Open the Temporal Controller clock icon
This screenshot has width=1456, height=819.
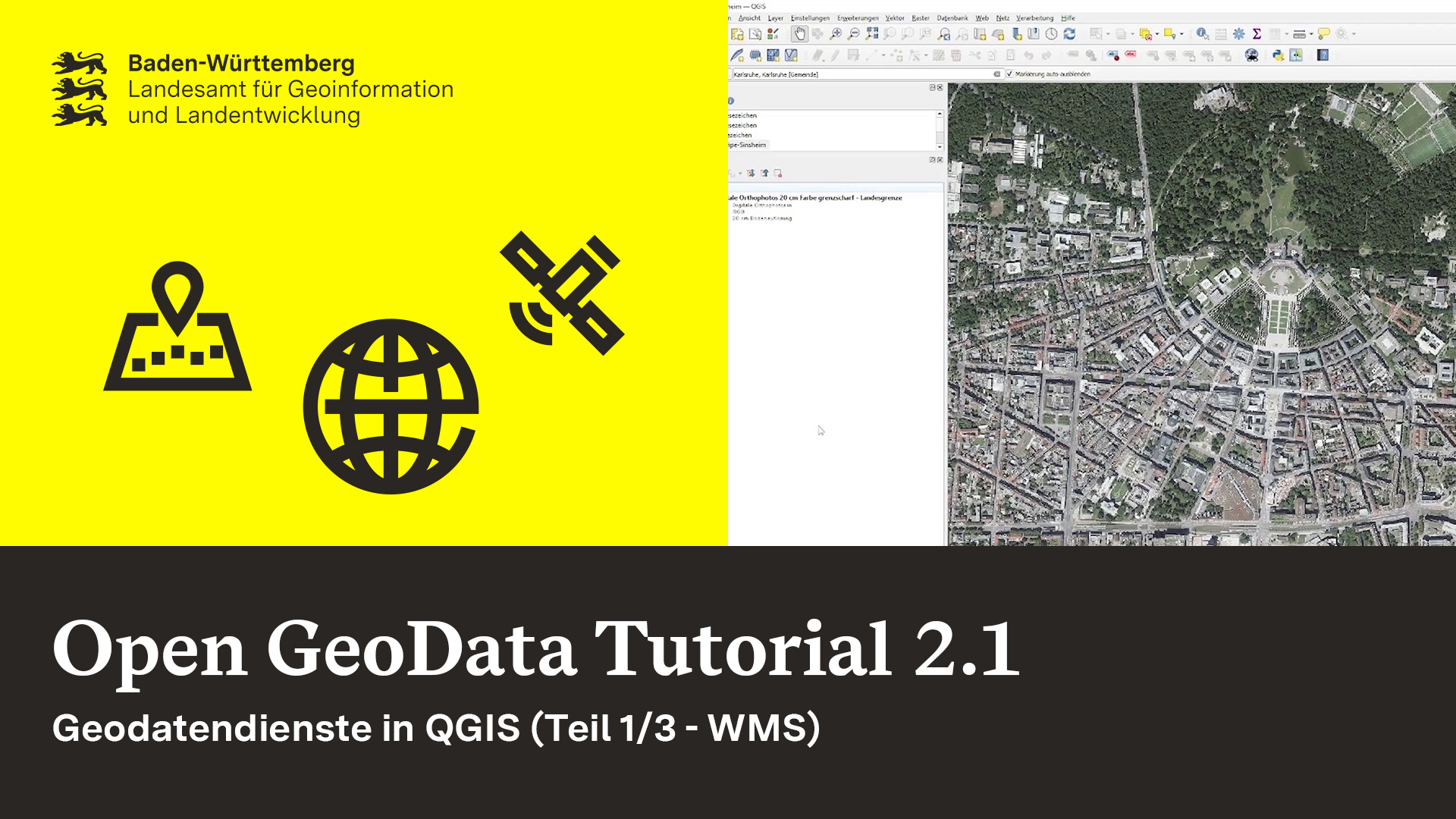tap(1051, 35)
